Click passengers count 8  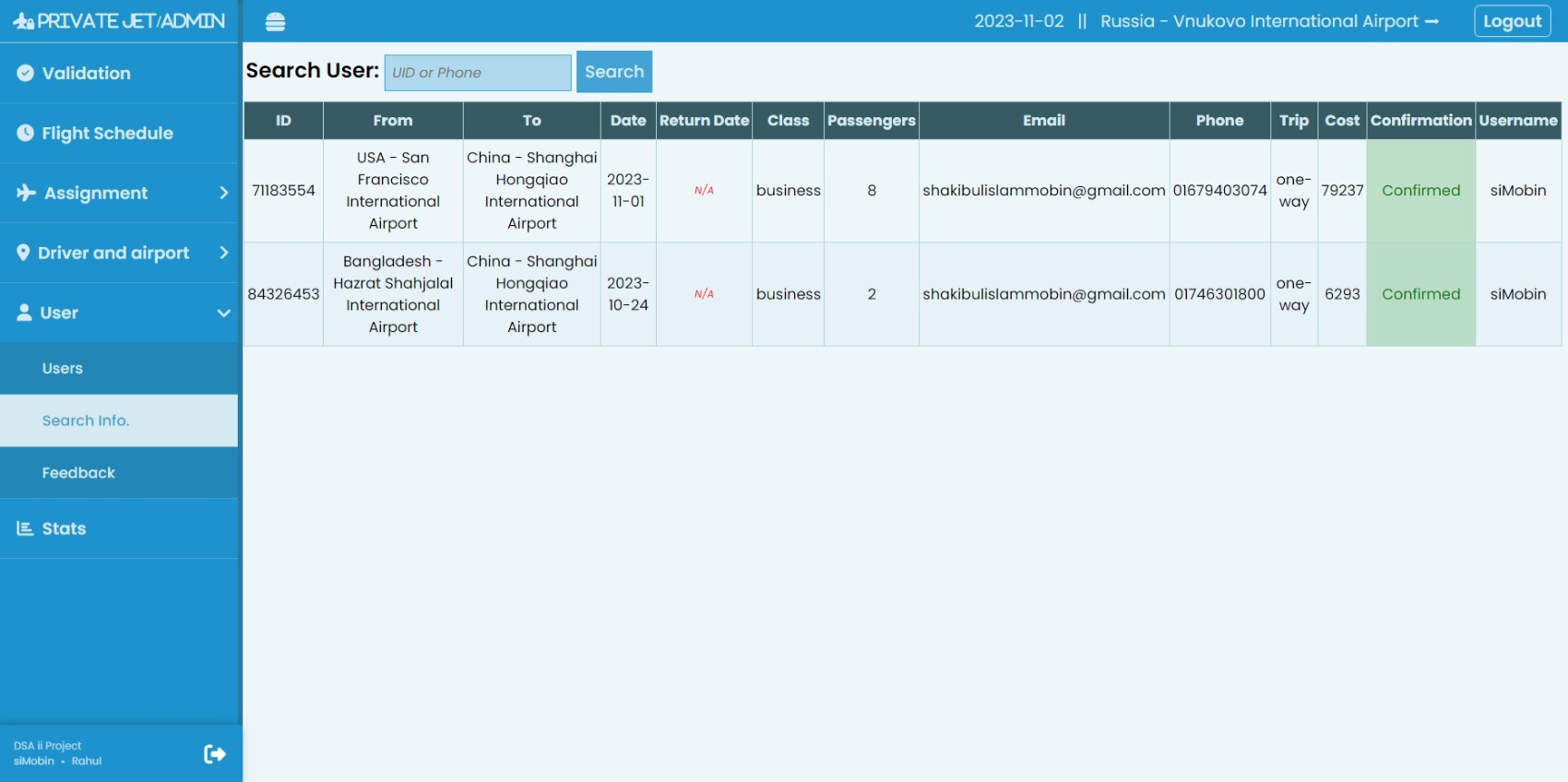coord(872,191)
